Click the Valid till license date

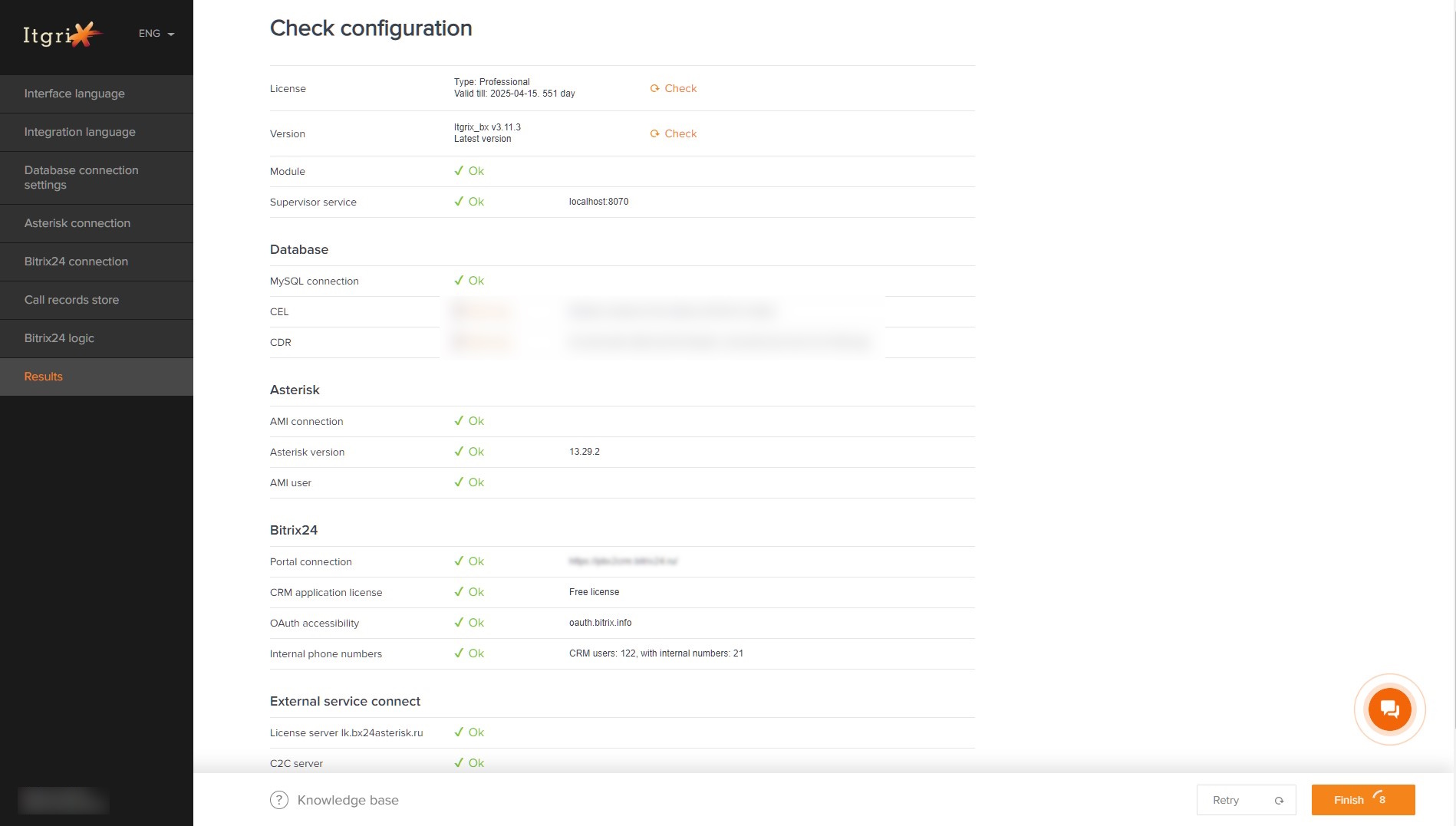click(514, 94)
